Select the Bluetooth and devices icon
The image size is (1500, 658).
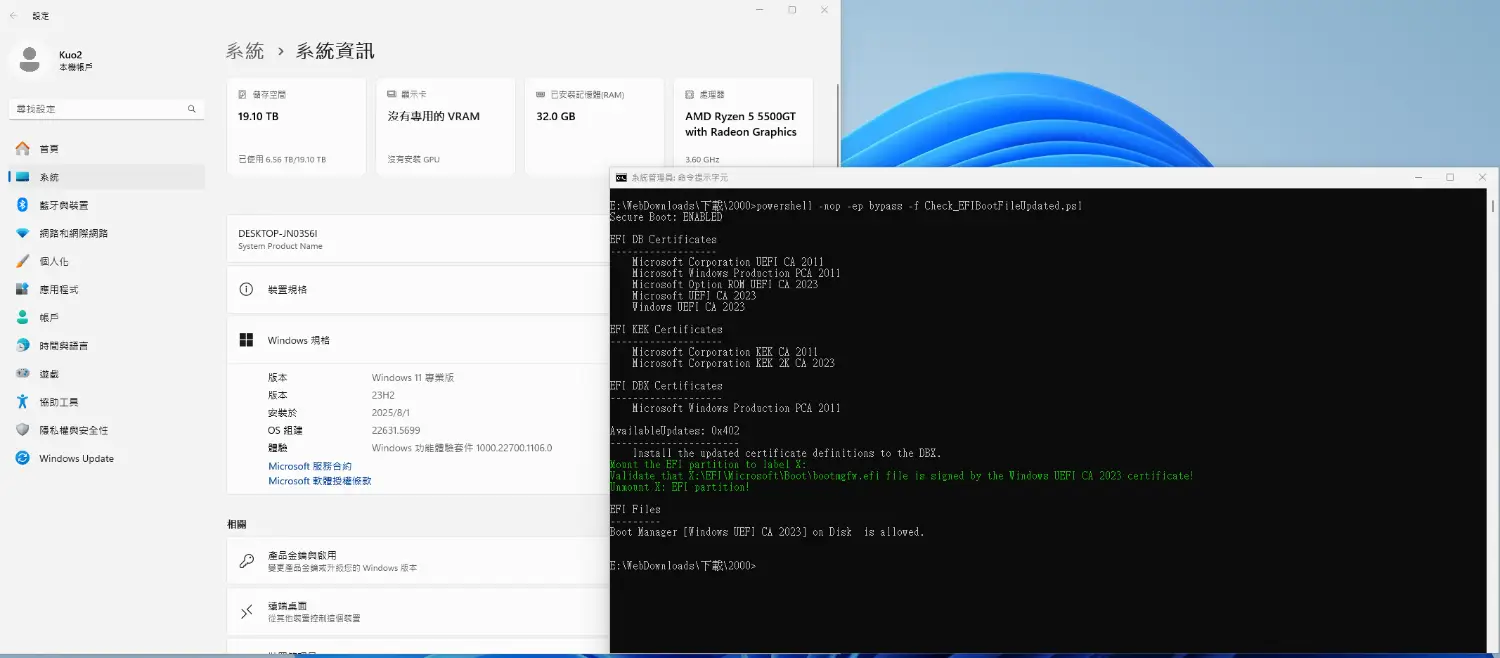click(22, 204)
